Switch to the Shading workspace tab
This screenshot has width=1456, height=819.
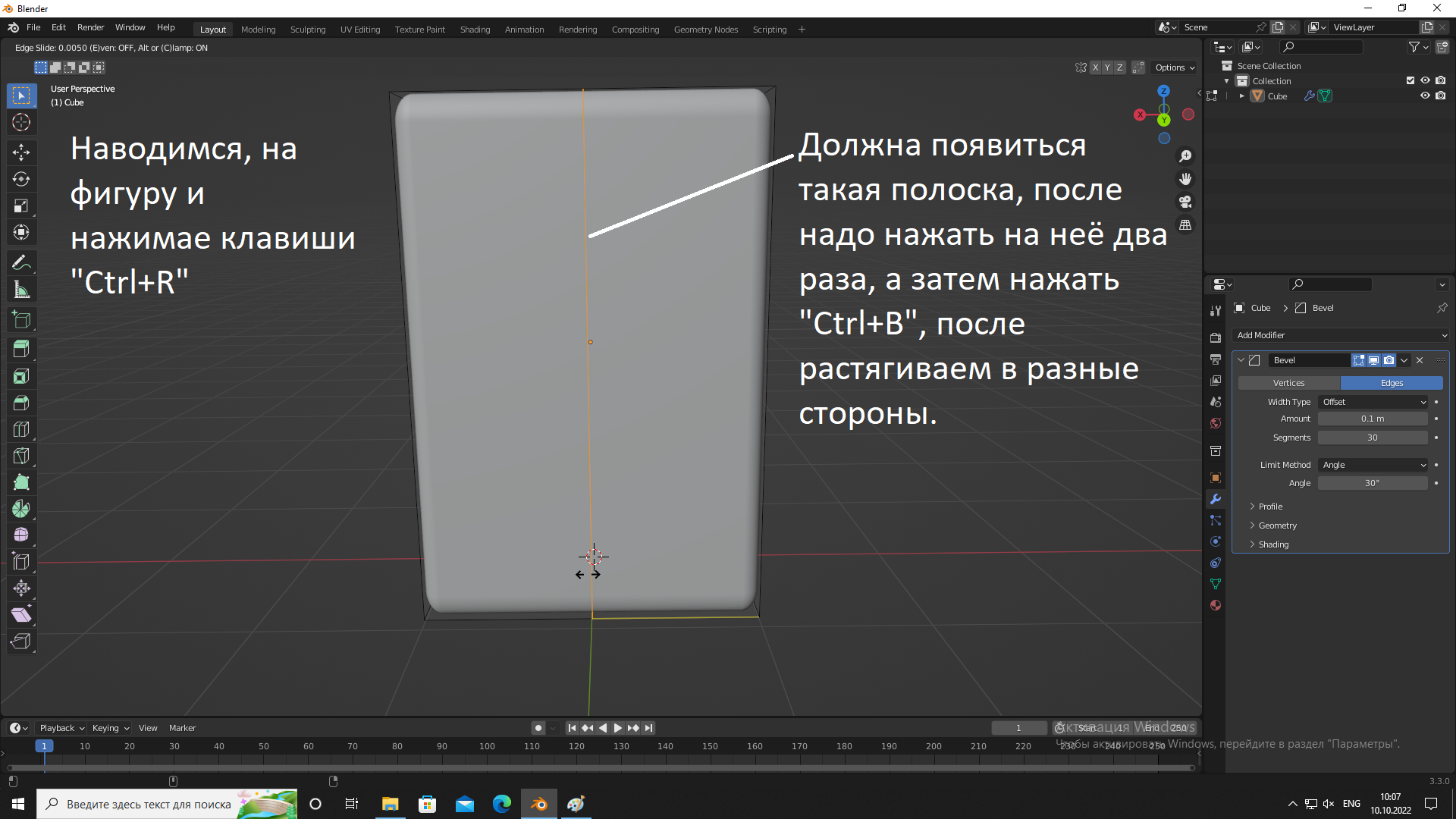pos(475,30)
